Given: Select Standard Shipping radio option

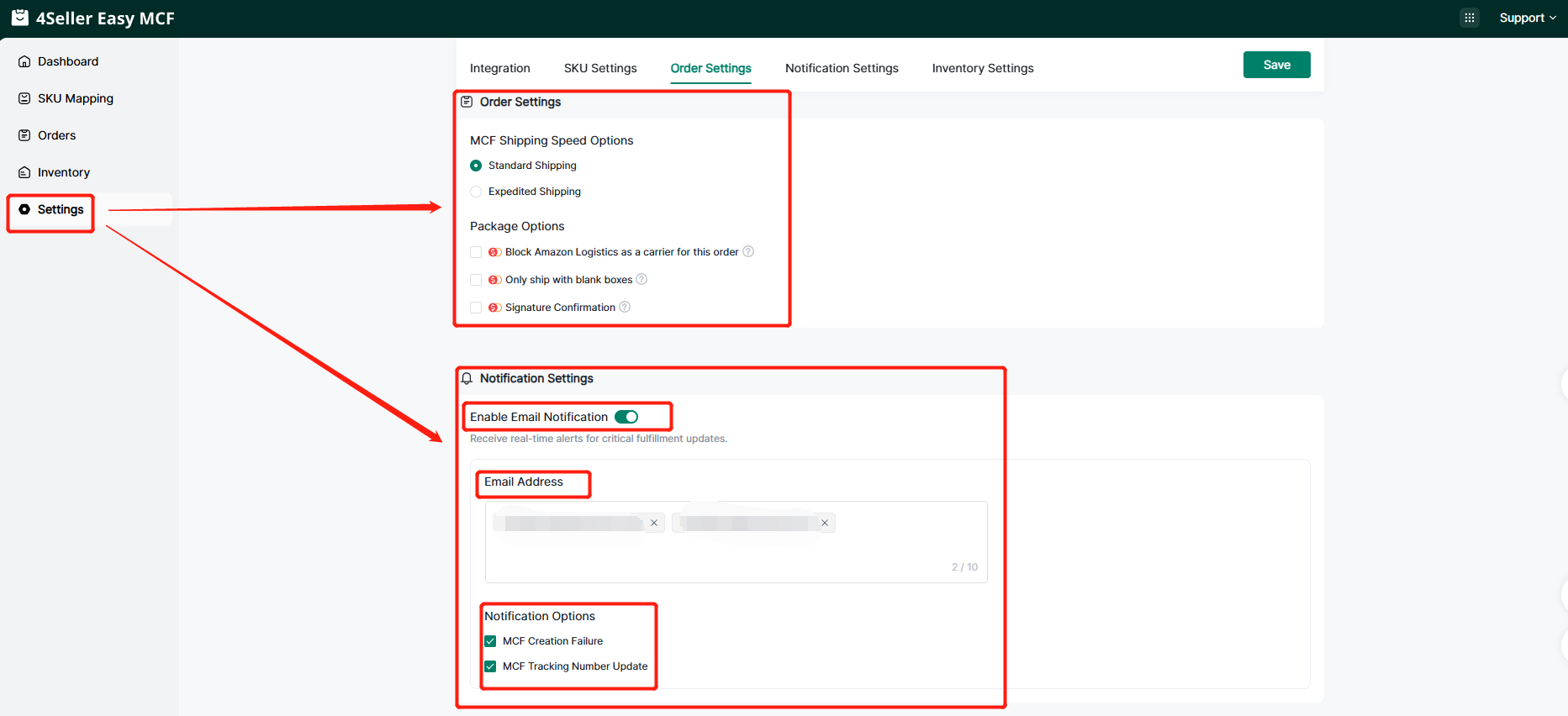Looking at the screenshot, I should point(476,166).
